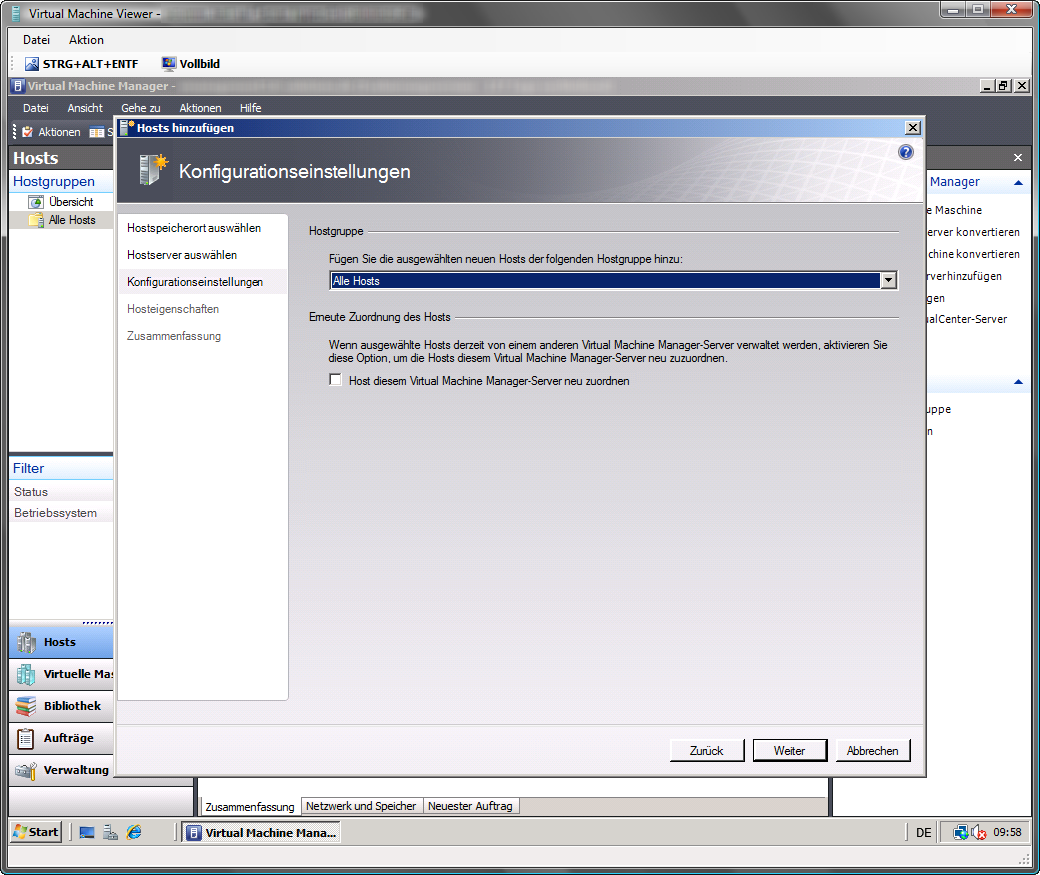Select Alle Hosts in Hostgruppen tree

tap(62, 220)
